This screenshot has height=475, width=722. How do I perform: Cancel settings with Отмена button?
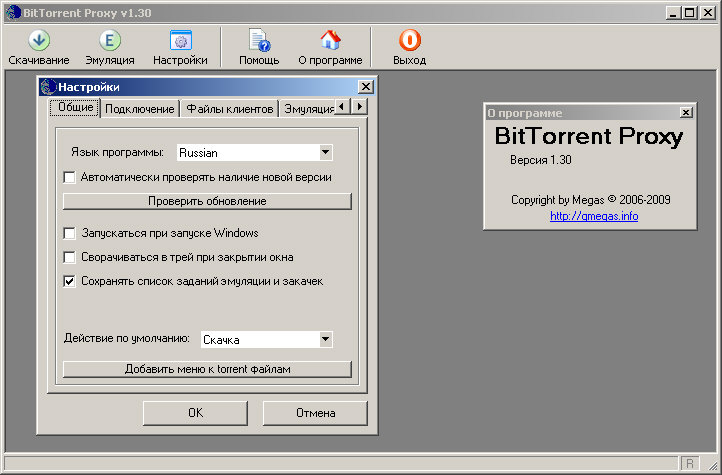(x=315, y=413)
